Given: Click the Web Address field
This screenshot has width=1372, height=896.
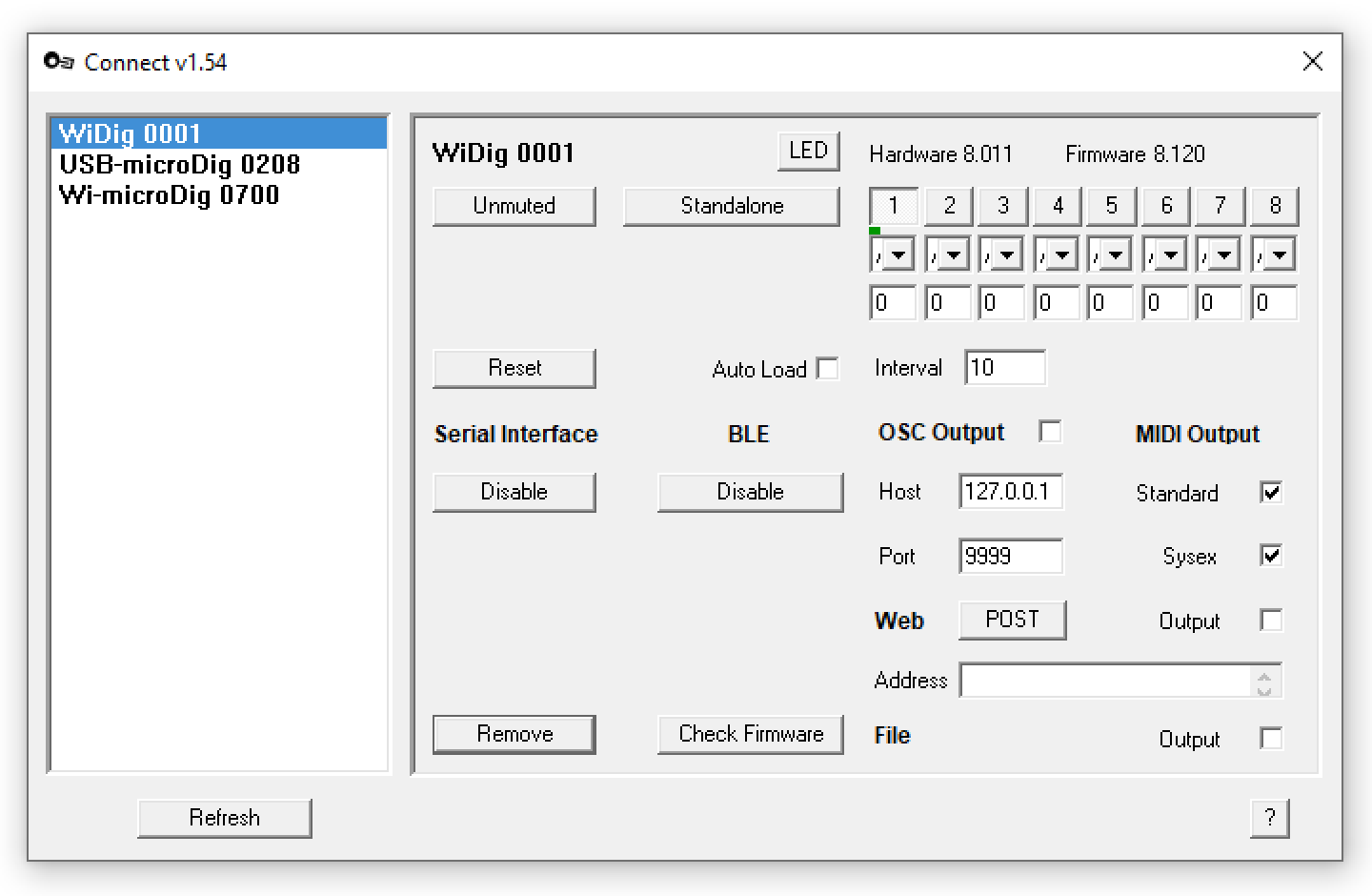Looking at the screenshot, I should tap(1105, 681).
